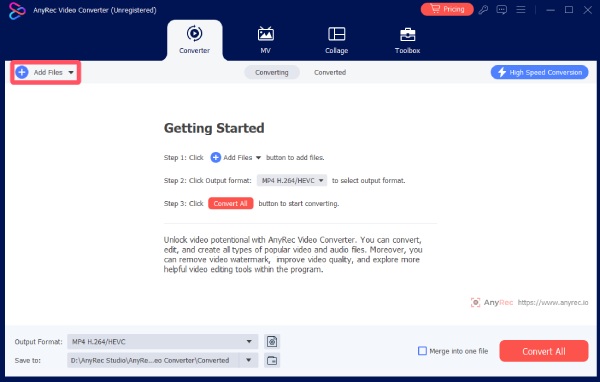Open the Output Format combo box
Screen dimensions: 600x382
[163, 341]
